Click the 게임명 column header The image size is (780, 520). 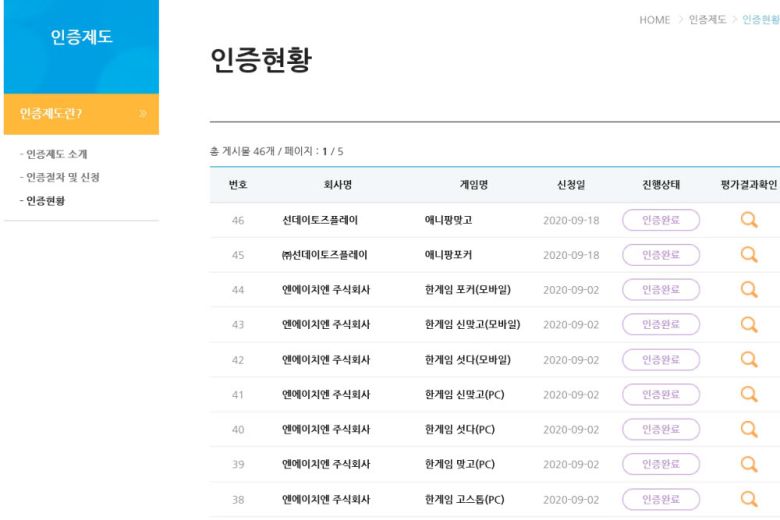click(x=474, y=185)
